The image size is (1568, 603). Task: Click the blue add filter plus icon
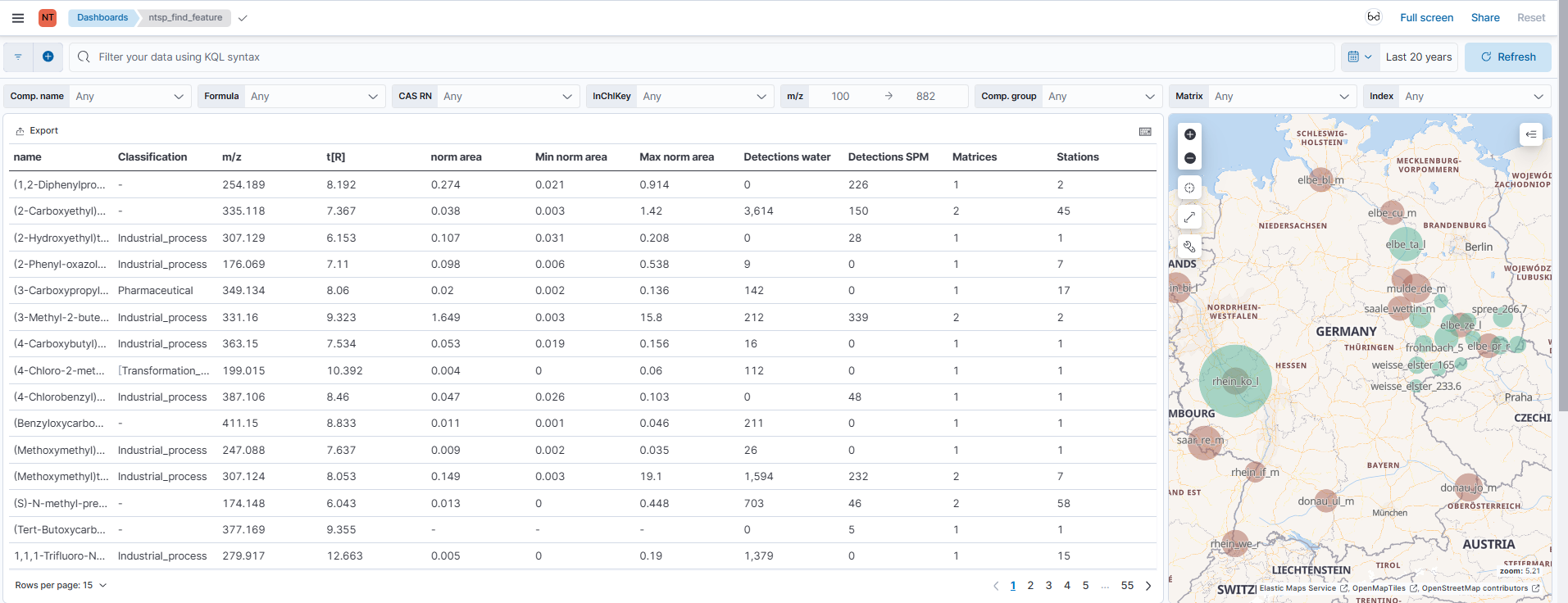[x=48, y=57]
